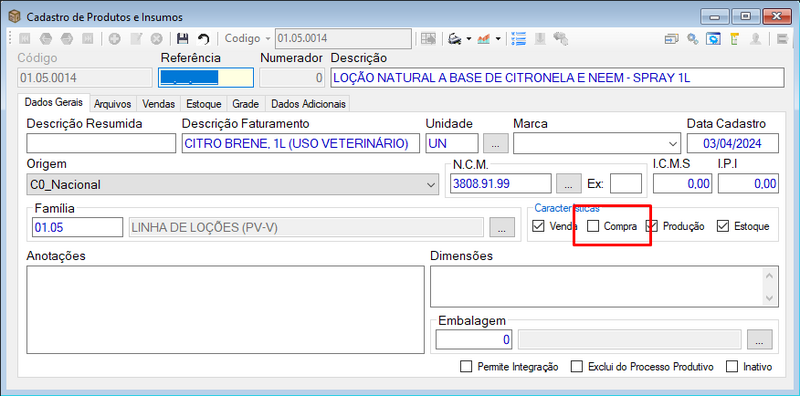Switch to the Dados Gerais tab

tap(54, 103)
